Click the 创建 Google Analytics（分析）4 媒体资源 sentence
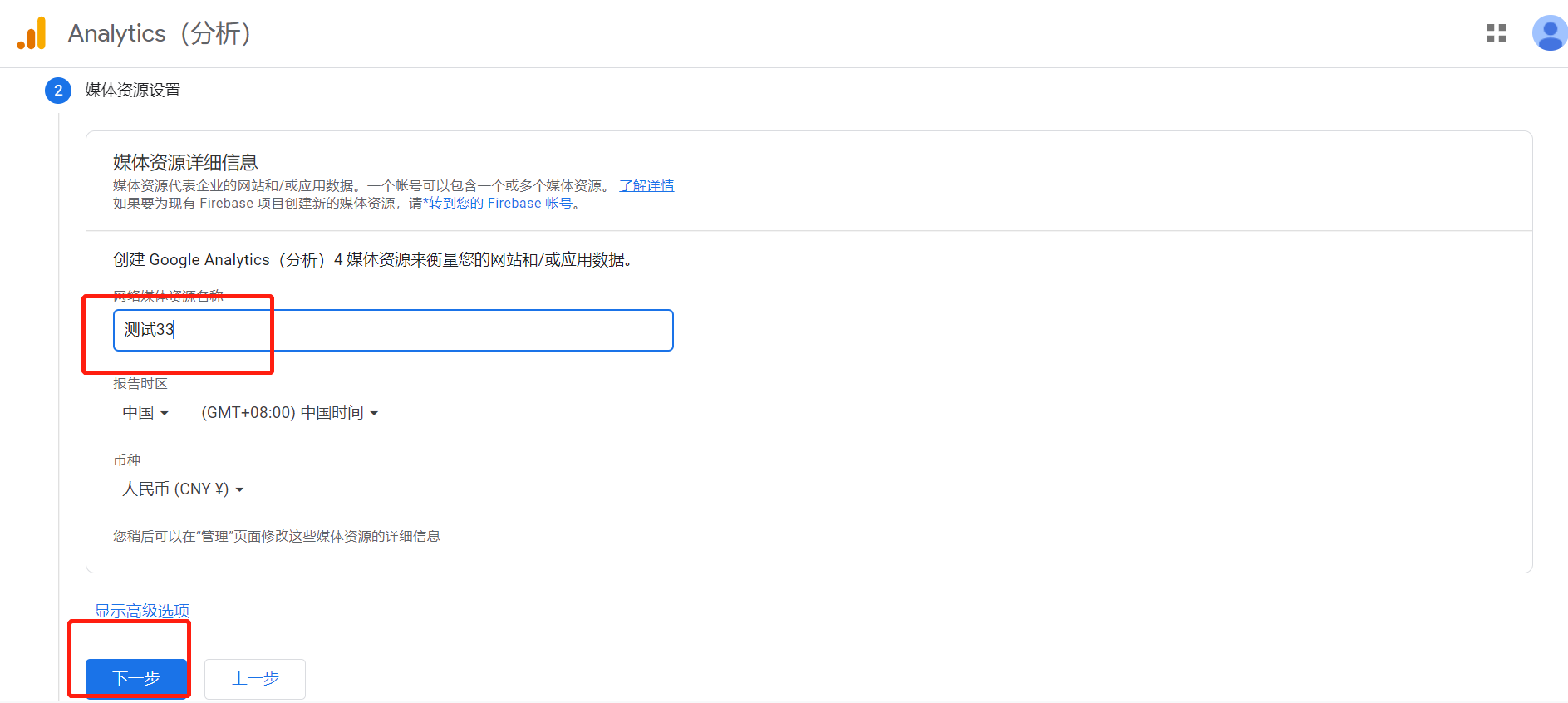Image resolution: width=1568 pixels, height=703 pixels. [x=372, y=260]
